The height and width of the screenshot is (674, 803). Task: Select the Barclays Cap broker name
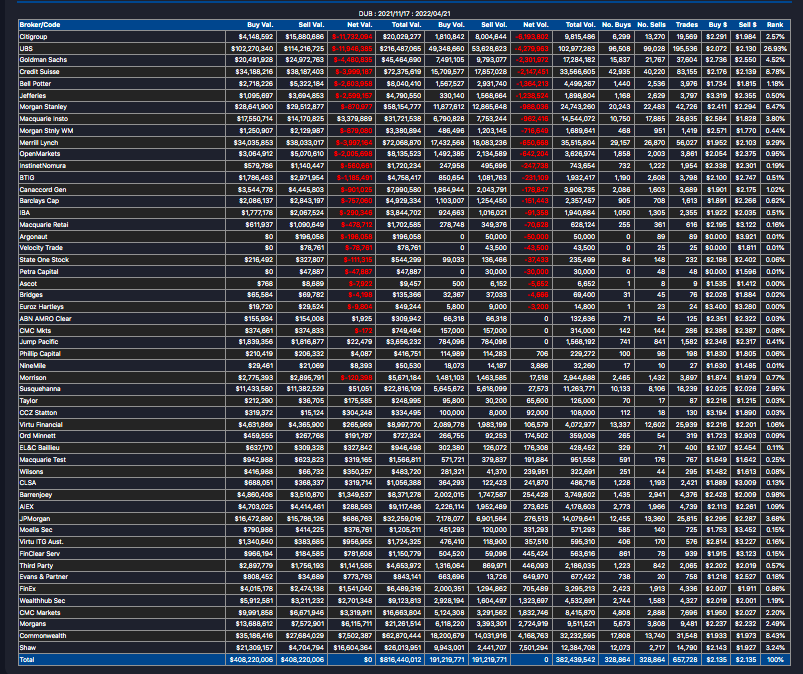39,201
